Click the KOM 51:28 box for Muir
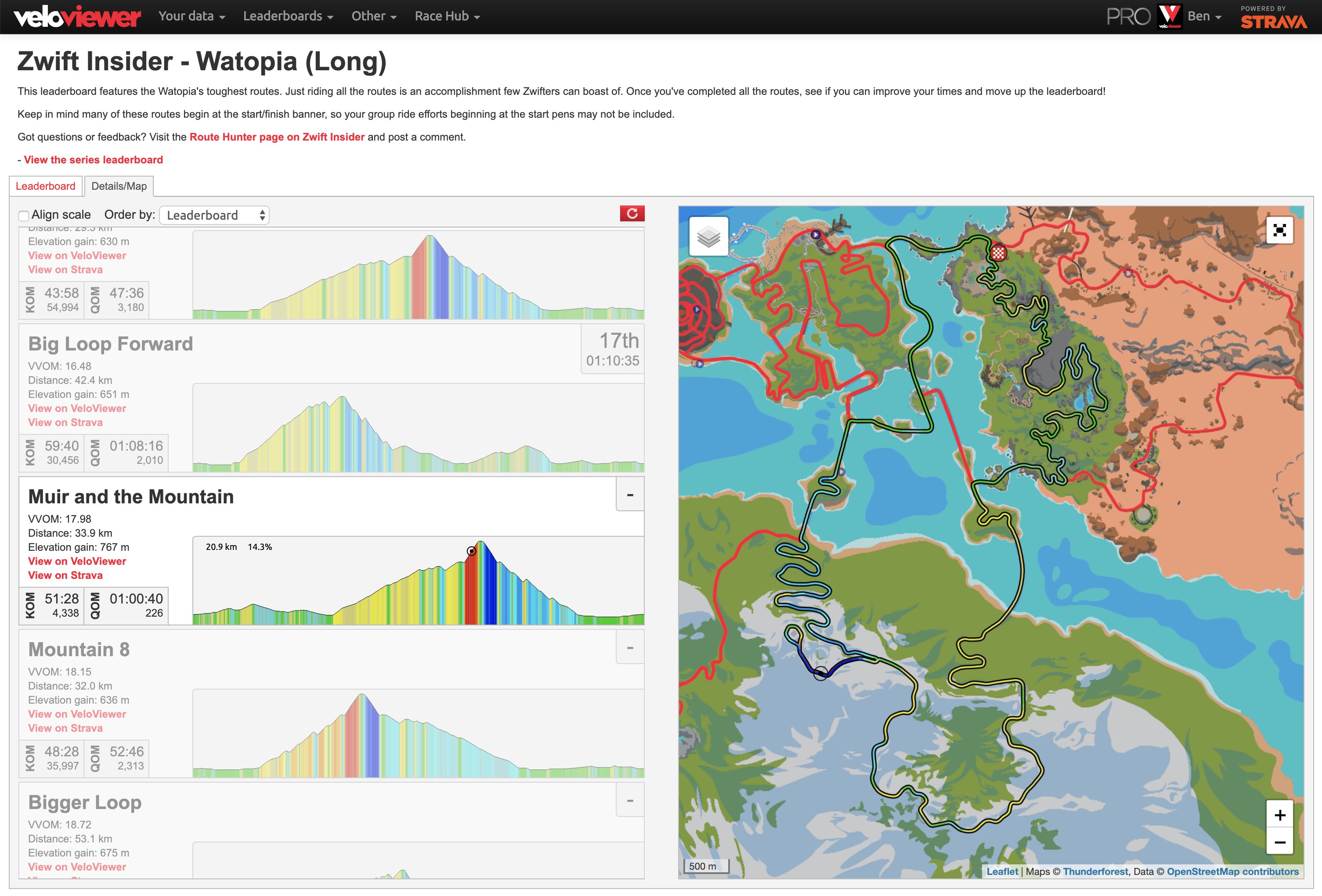This screenshot has width=1322, height=896. (x=52, y=605)
